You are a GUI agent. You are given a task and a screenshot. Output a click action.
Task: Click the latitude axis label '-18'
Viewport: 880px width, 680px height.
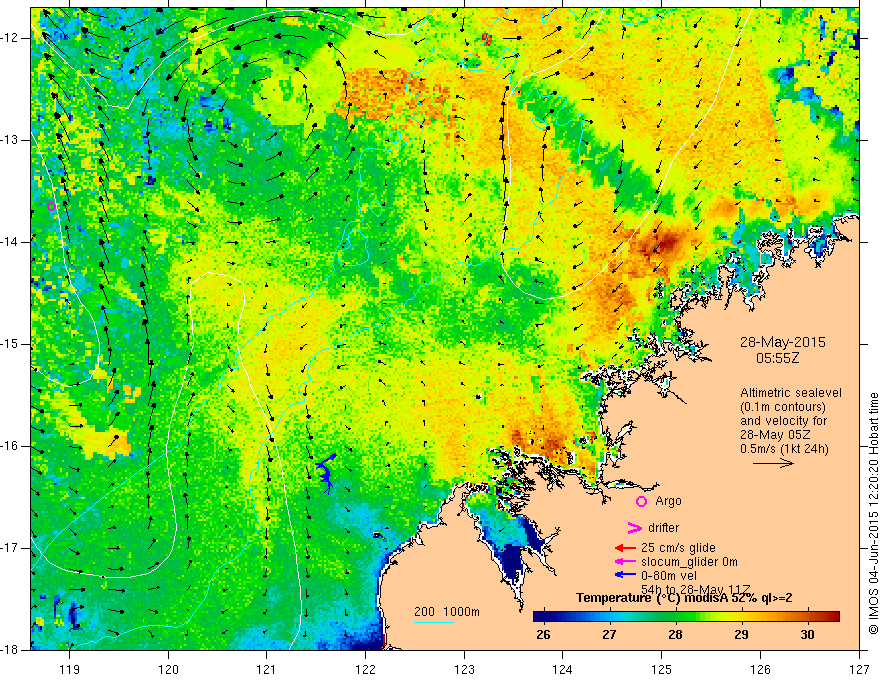(x=11, y=650)
